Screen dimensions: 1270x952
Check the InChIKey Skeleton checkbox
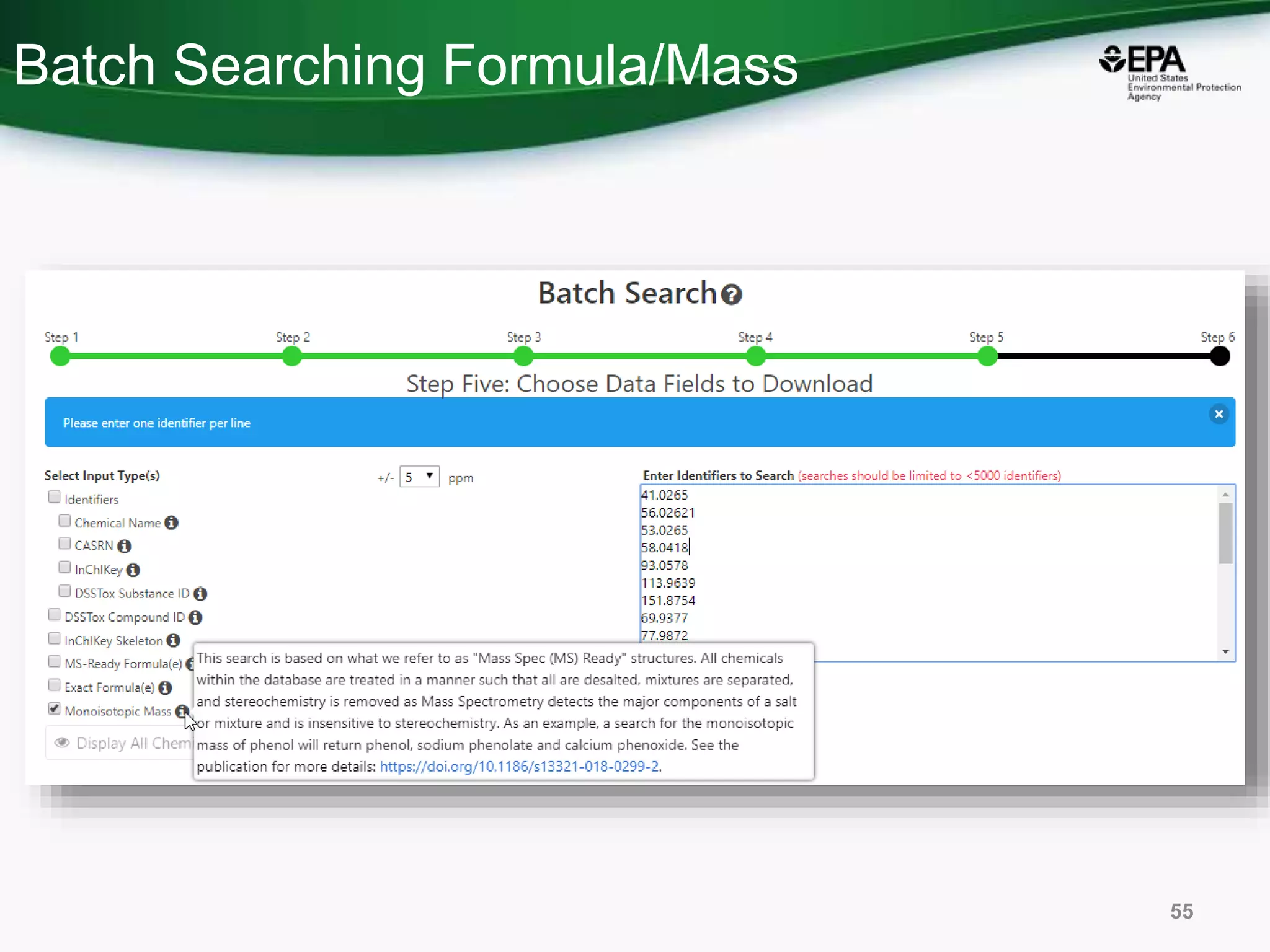click(55, 638)
